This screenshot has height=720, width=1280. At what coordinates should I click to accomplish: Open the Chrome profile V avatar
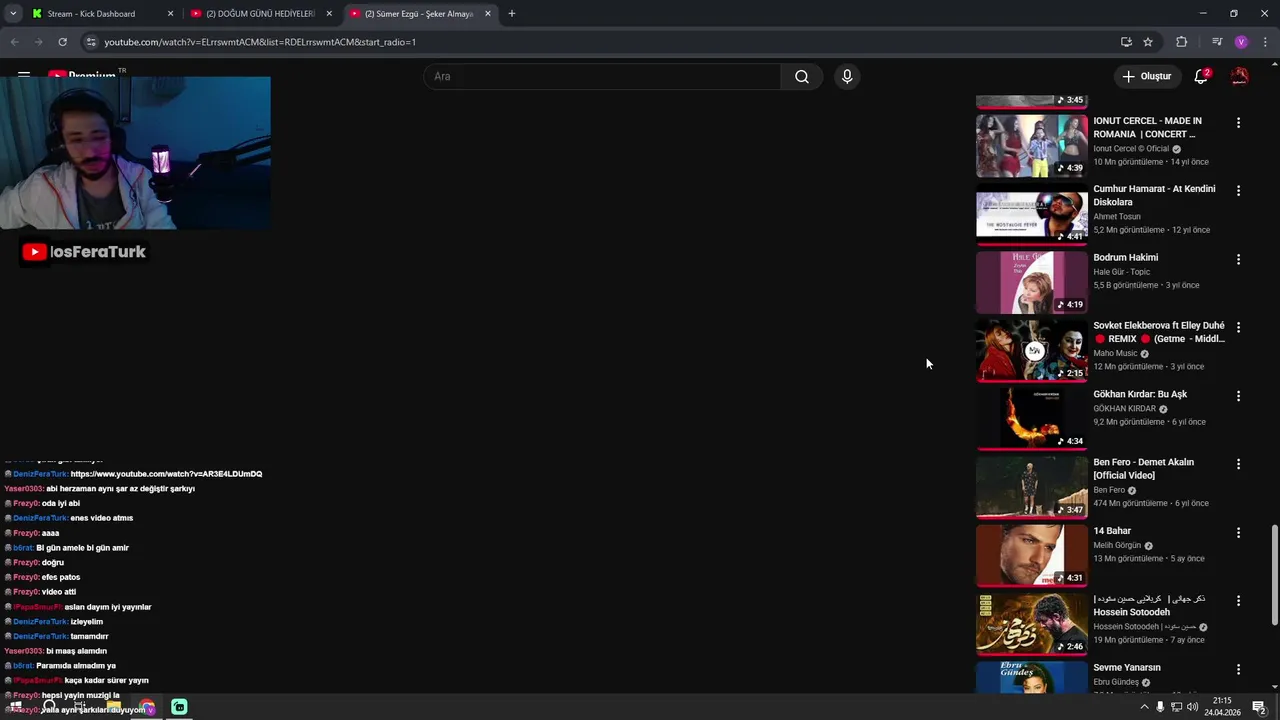[x=1241, y=42]
